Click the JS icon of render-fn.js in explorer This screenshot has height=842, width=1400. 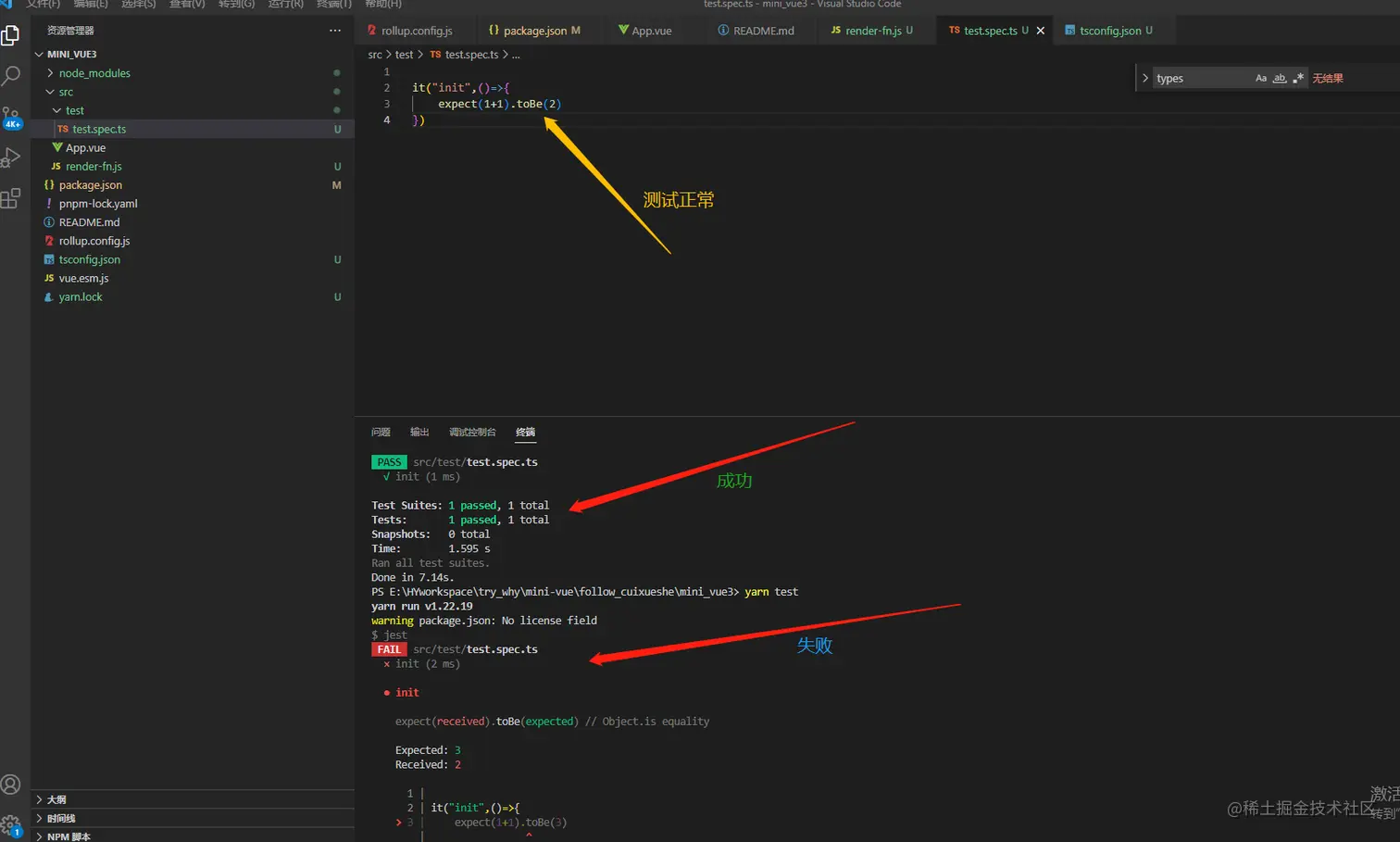56,166
